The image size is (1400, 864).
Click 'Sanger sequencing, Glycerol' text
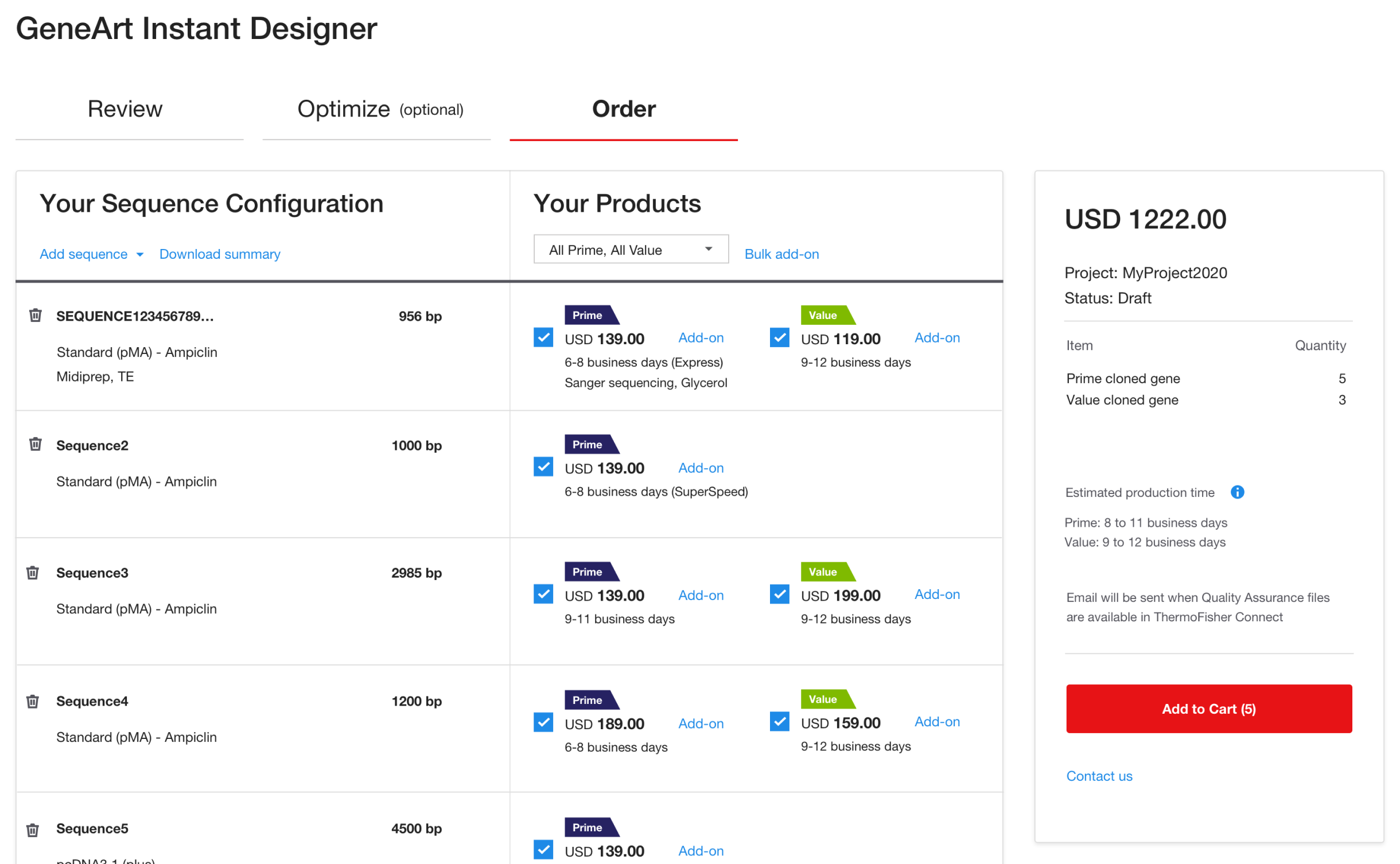(x=645, y=383)
